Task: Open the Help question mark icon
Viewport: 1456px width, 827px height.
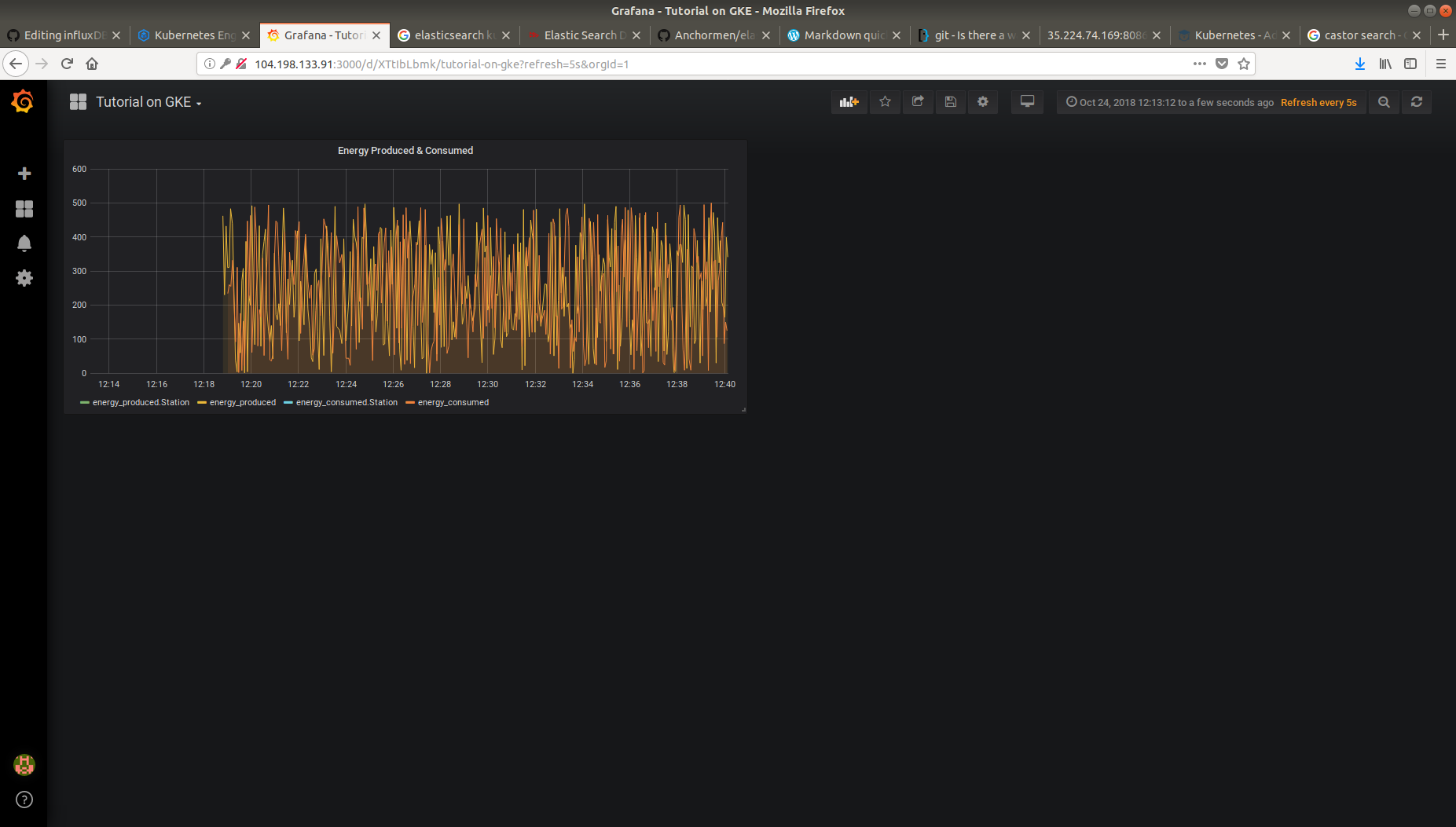Action: [x=24, y=800]
